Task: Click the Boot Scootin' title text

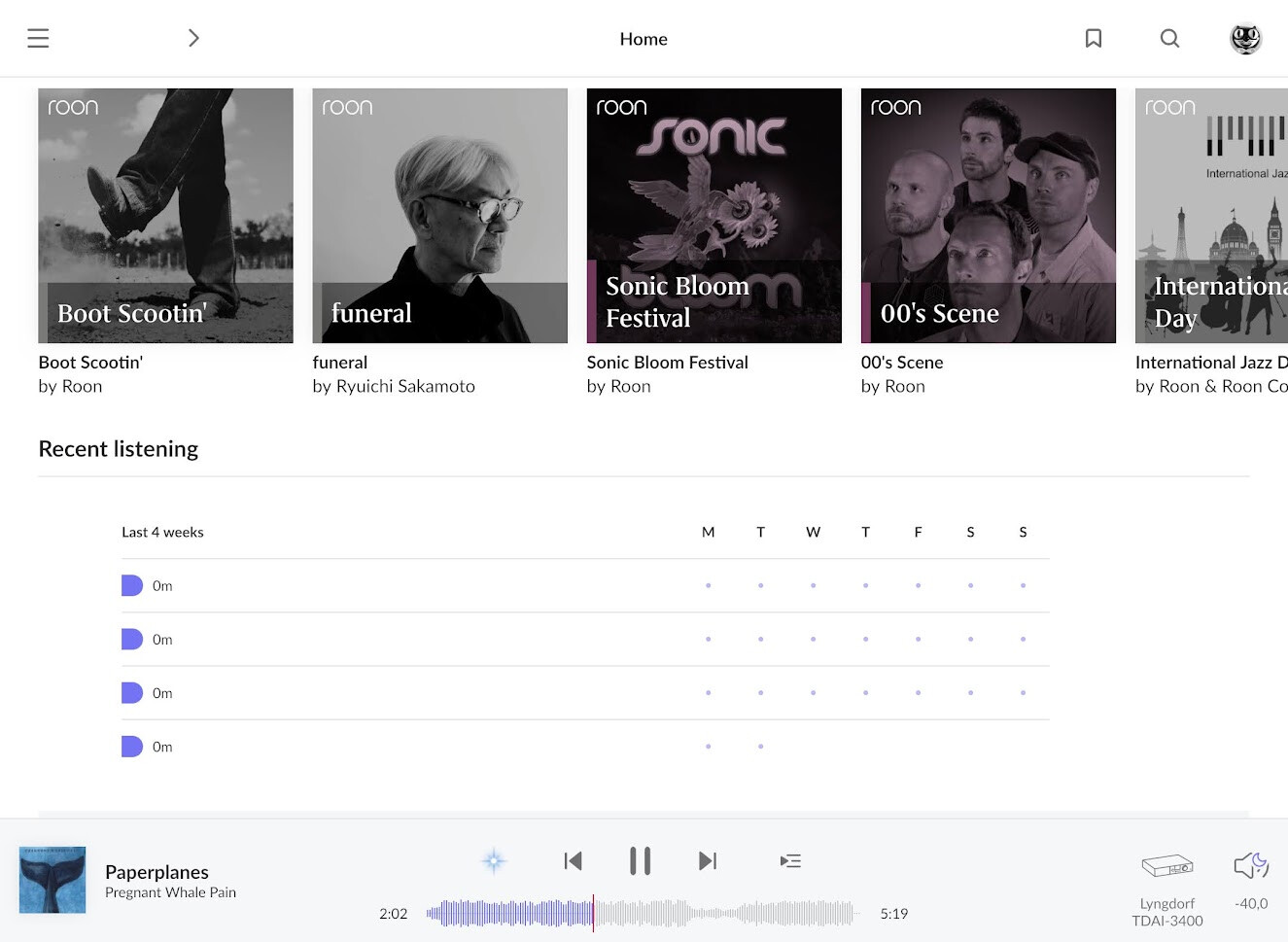Action: [x=90, y=363]
